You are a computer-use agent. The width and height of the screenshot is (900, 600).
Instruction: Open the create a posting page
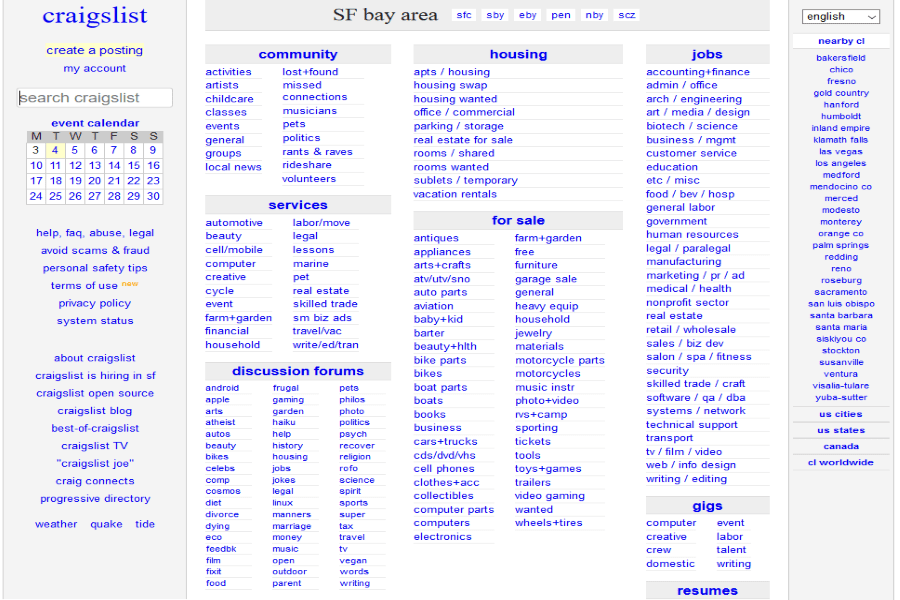click(94, 49)
